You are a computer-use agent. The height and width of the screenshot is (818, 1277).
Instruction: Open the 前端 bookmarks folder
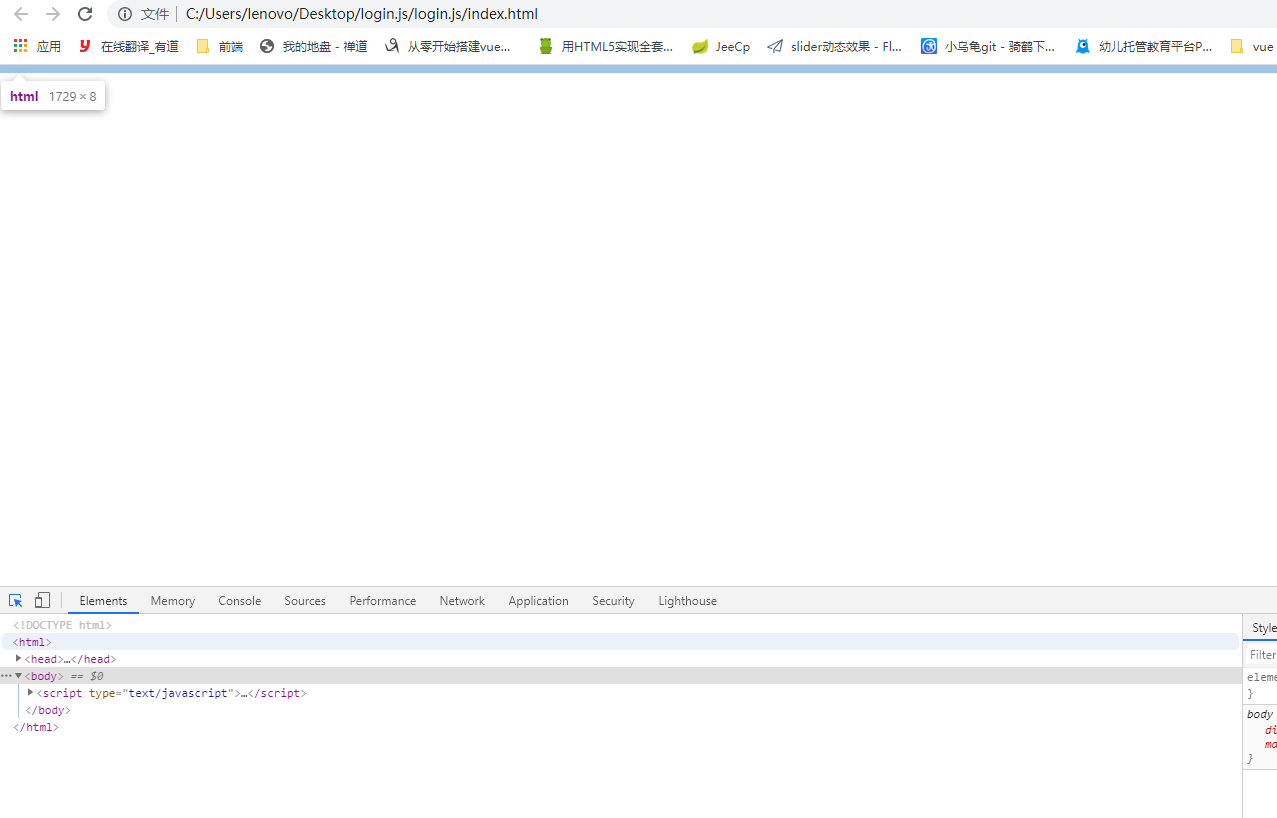coord(220,46)
